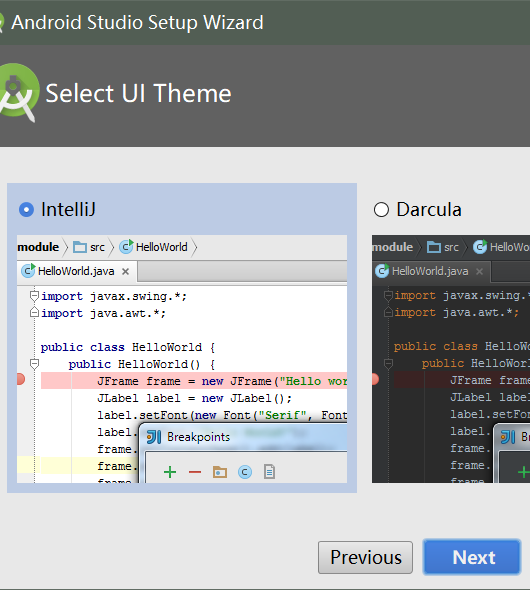Close the HelloWorld.java tab in Darcula preview
Viewport: 530px width, 590px height.
pyautogui.click(x=479, y=271)
